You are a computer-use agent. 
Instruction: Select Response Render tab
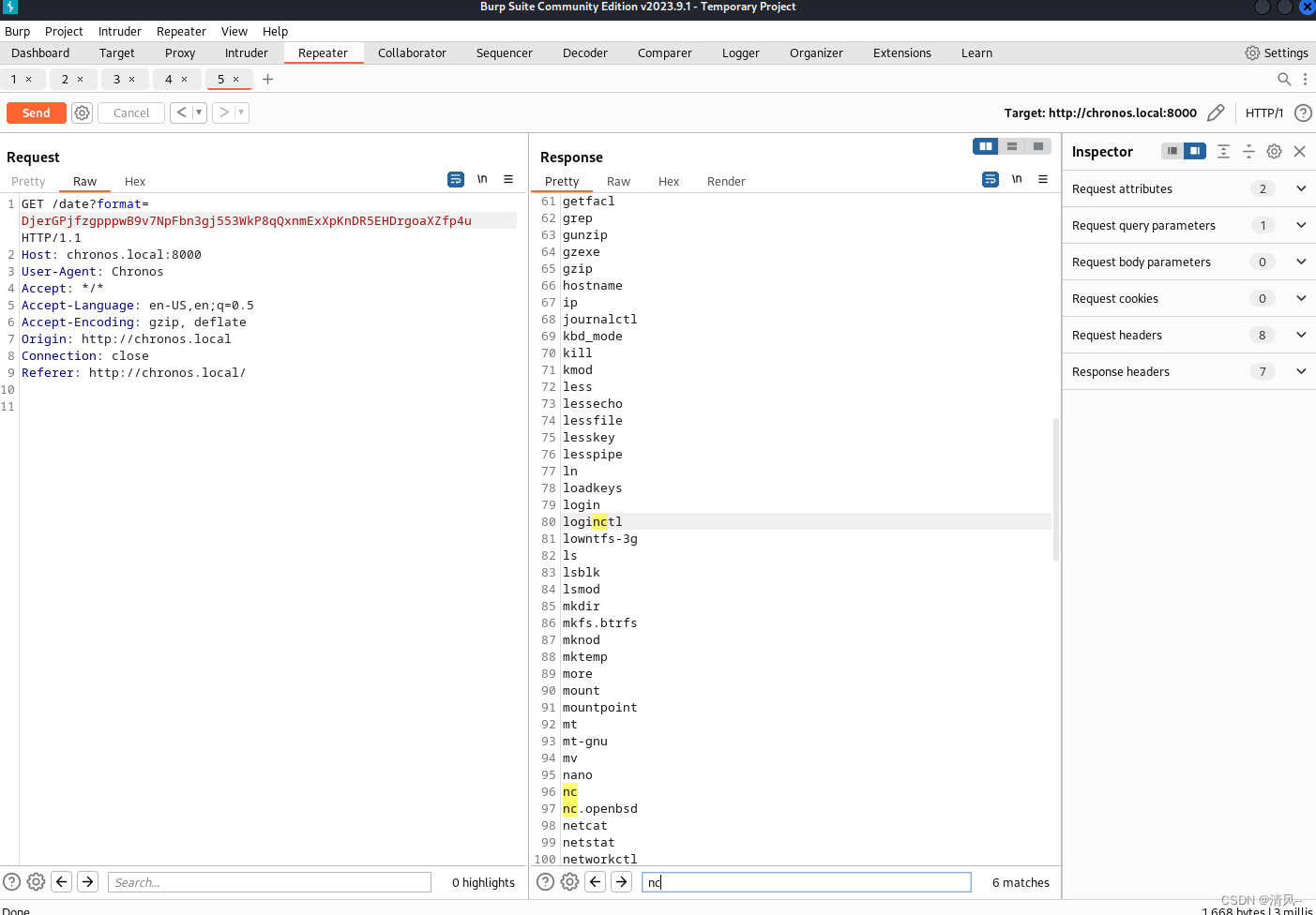click(726, 181)
